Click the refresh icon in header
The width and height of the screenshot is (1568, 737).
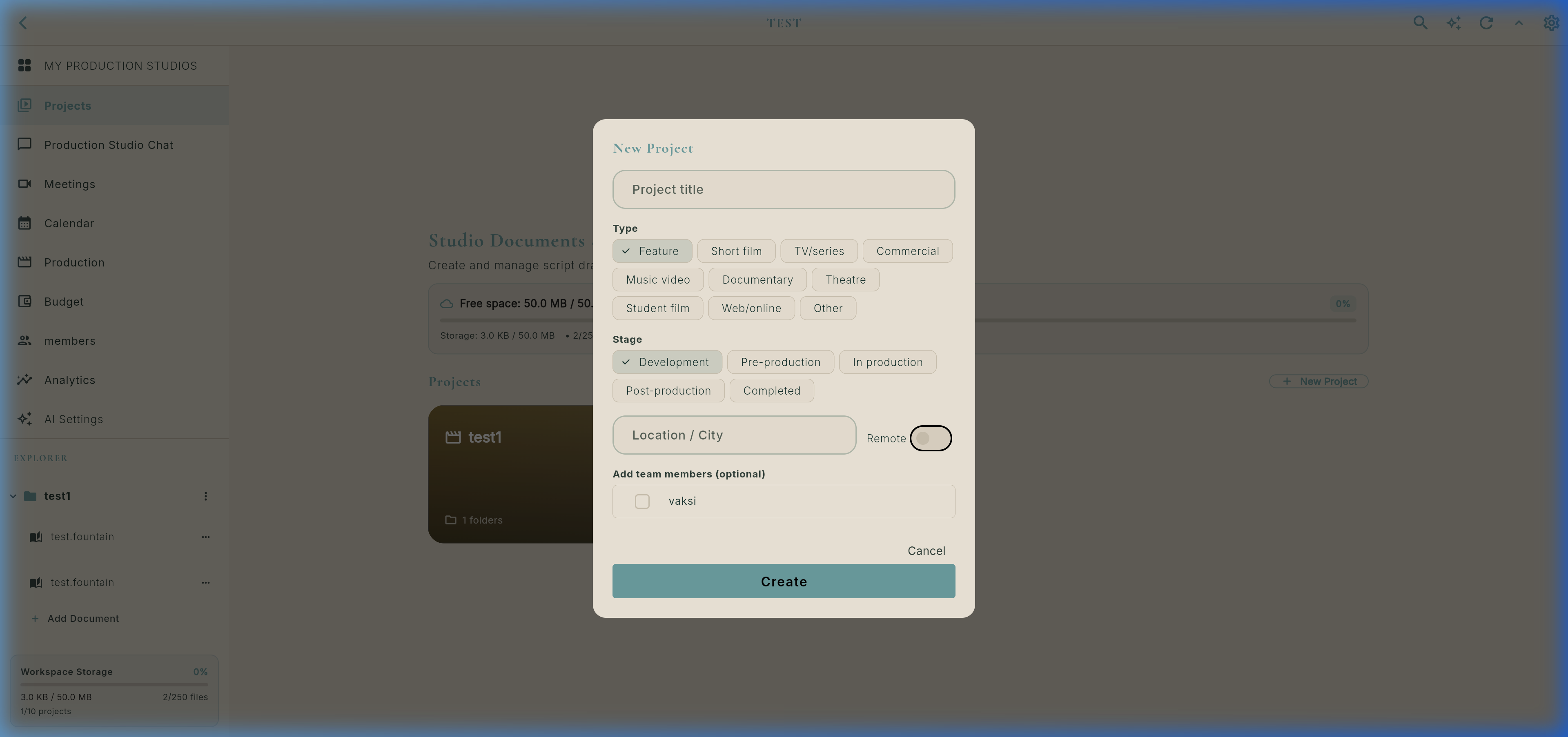(x=1486, y=22)
